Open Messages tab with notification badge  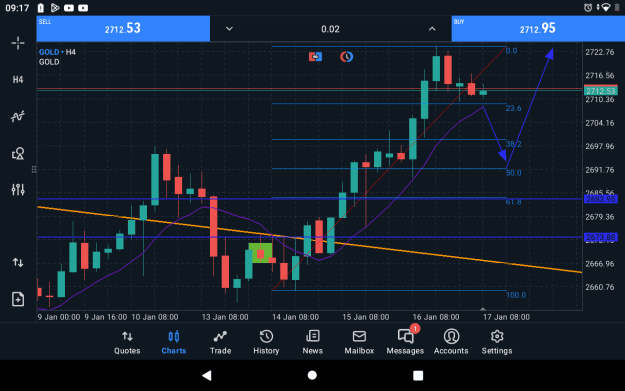coord(405,341)
